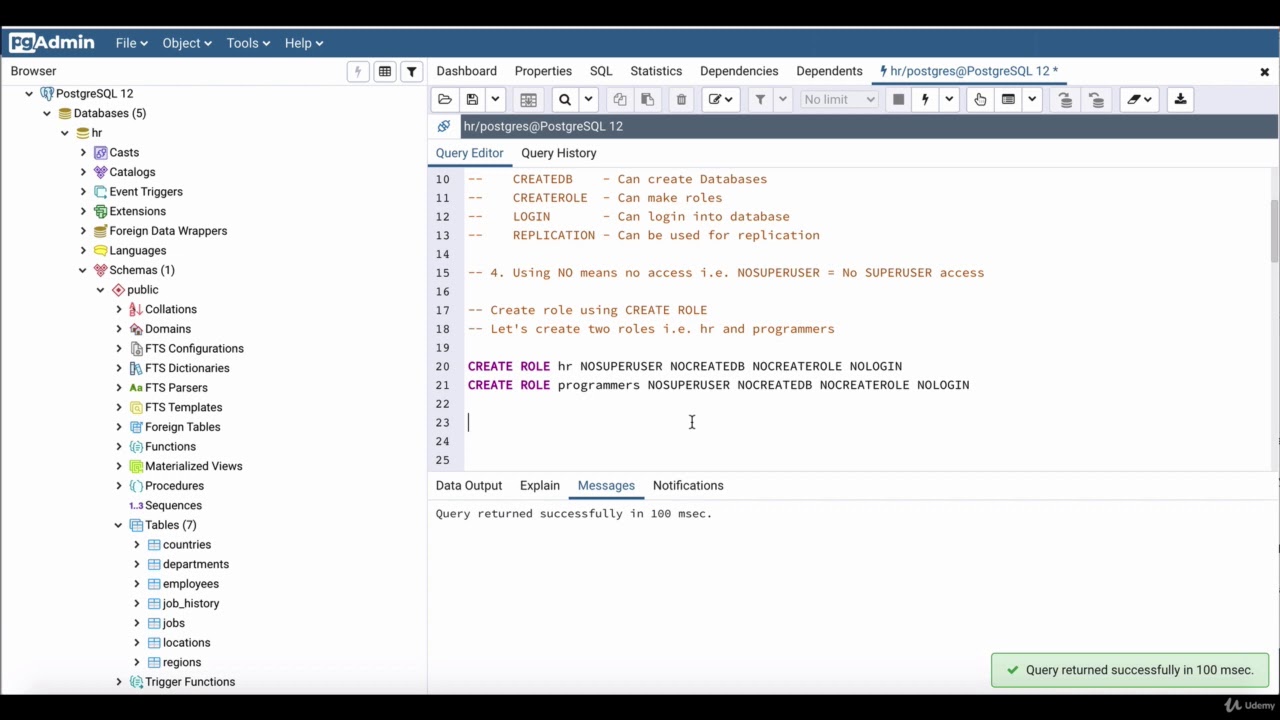The width and height of the screenshot is (1280, 720).
Task: Switch to the Query History tab
Action: click(x=559, y=153)
